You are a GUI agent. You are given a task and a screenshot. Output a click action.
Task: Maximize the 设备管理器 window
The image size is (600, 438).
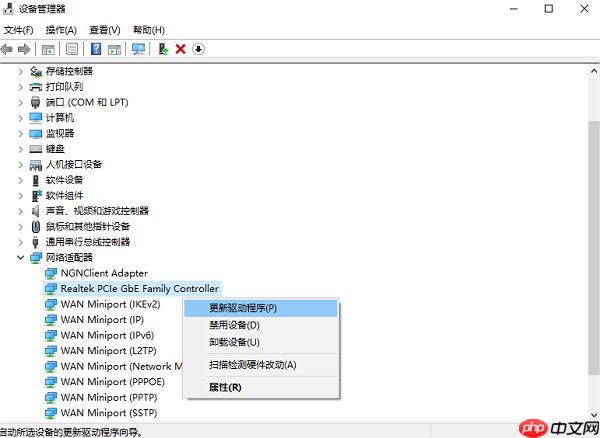click(549, 9)
